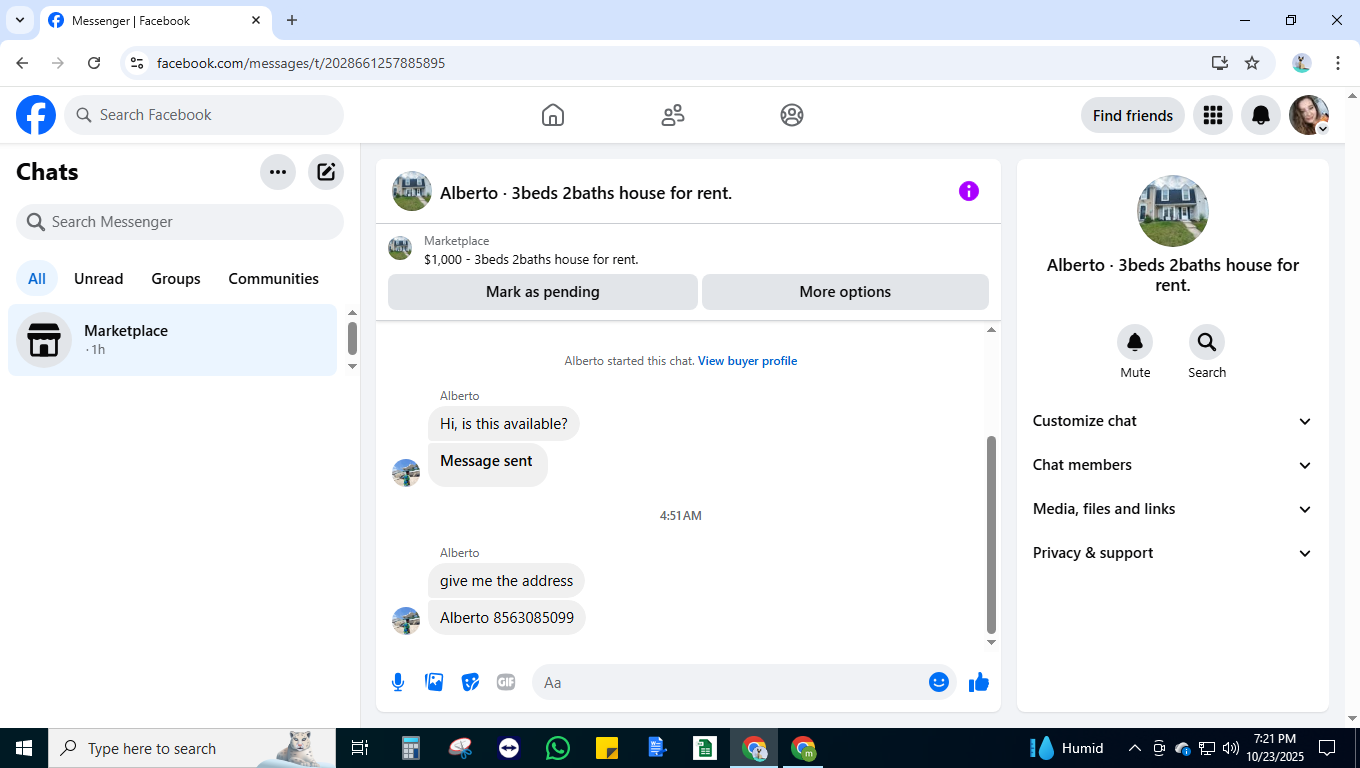Open WhatsApp from the taskbar
Screen dimensions: 1360x768
tap(557, 748)
